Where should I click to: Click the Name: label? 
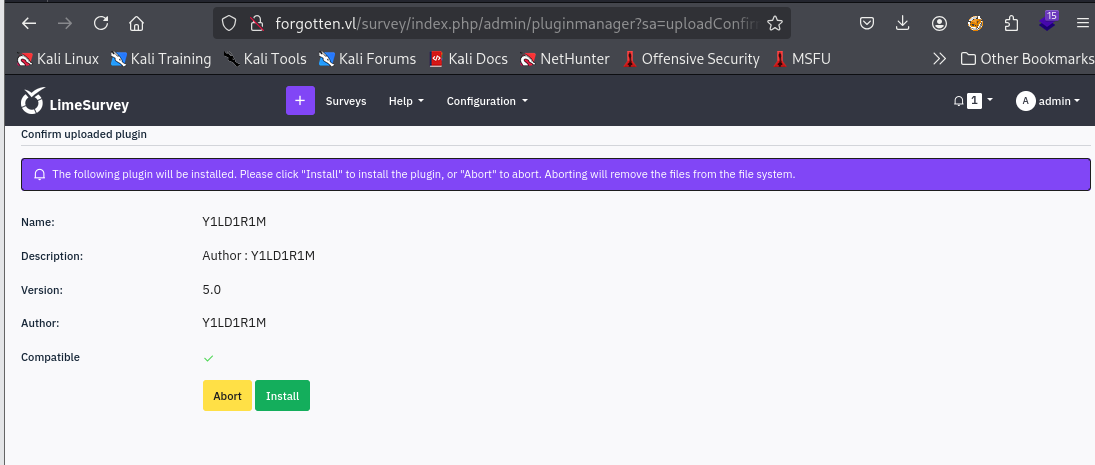(38, 222)
